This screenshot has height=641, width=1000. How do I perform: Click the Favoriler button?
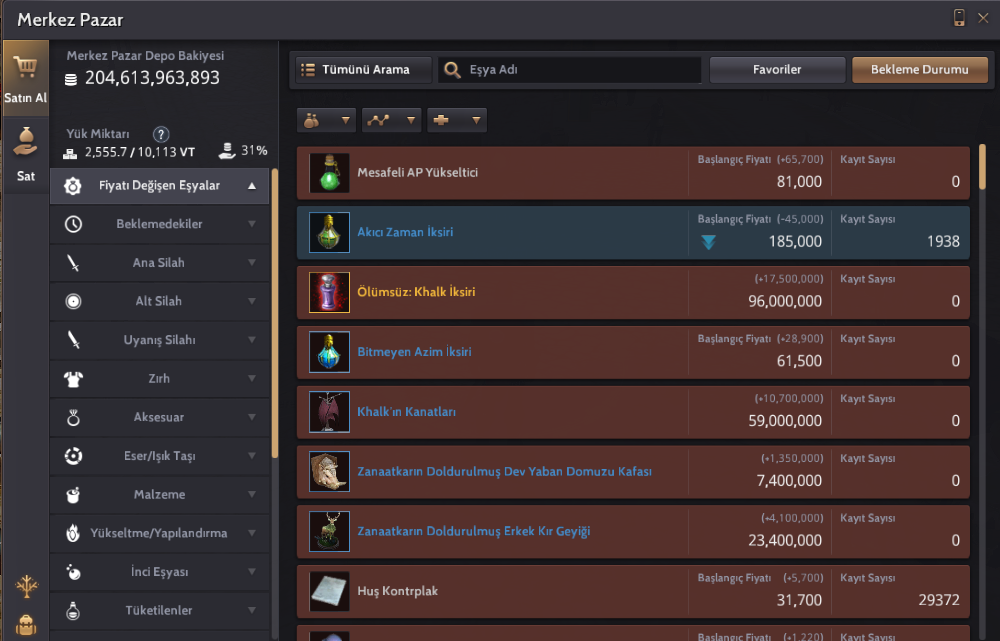click(777, 70)
